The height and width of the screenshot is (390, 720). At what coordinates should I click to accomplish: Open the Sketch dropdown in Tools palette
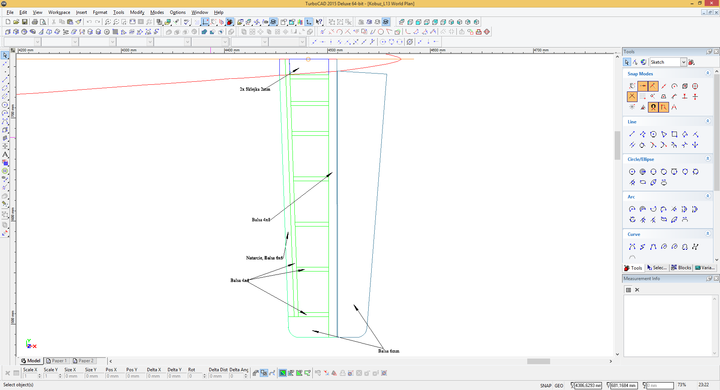click(x=683, y=62)
